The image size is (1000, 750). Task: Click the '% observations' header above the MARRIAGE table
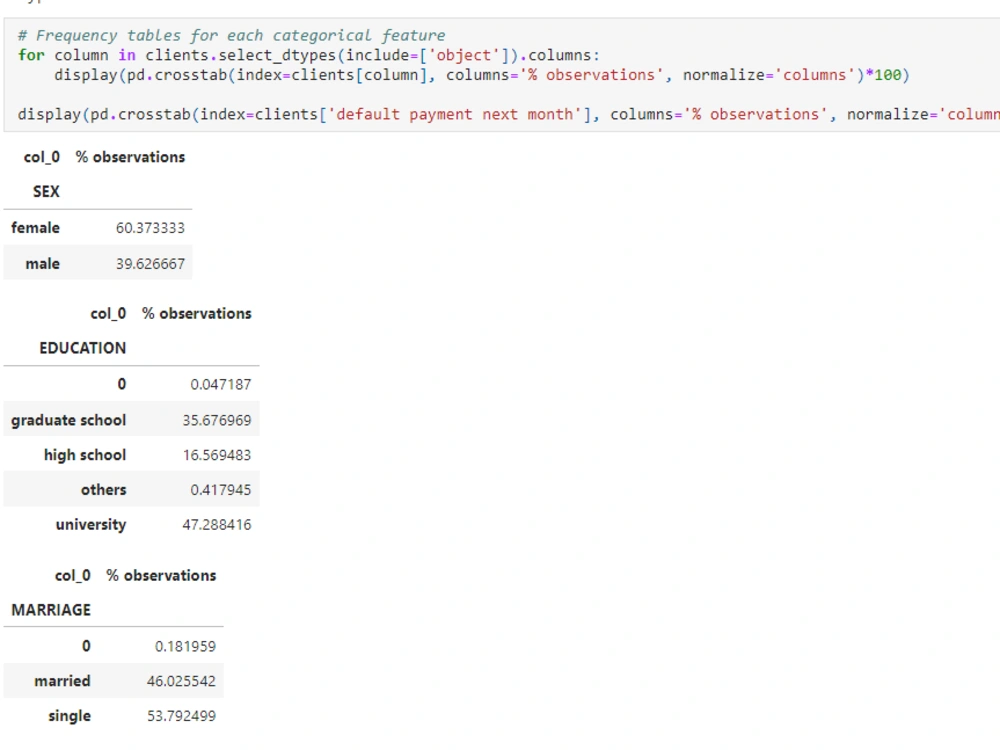pos(161,576)
